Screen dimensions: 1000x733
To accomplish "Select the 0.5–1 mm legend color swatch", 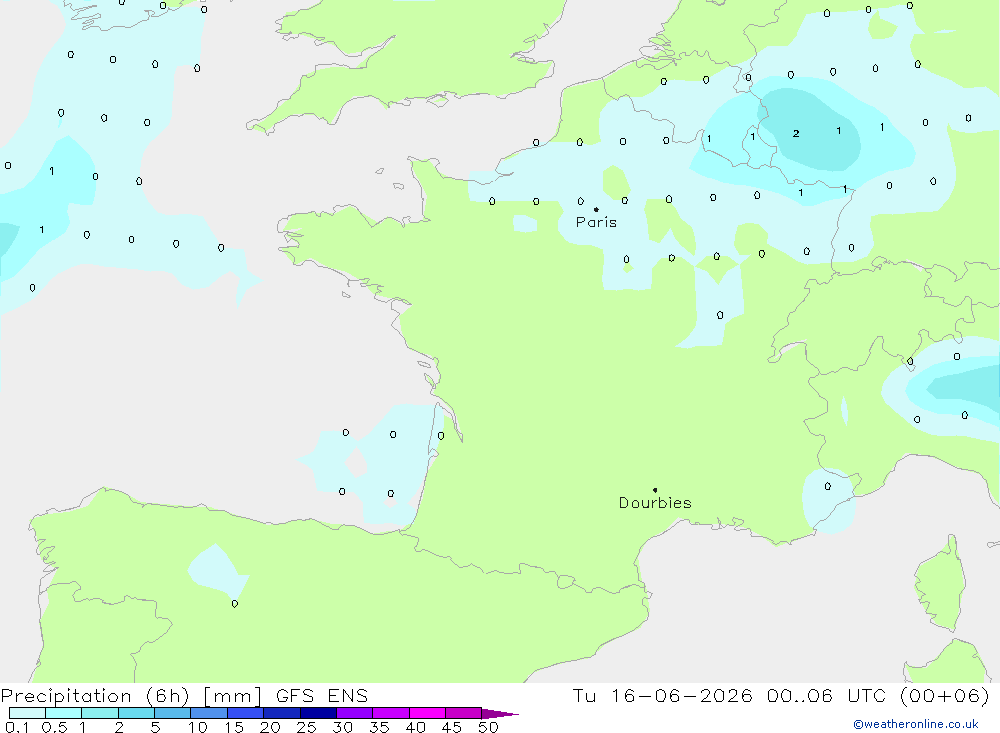I will 63,713.
